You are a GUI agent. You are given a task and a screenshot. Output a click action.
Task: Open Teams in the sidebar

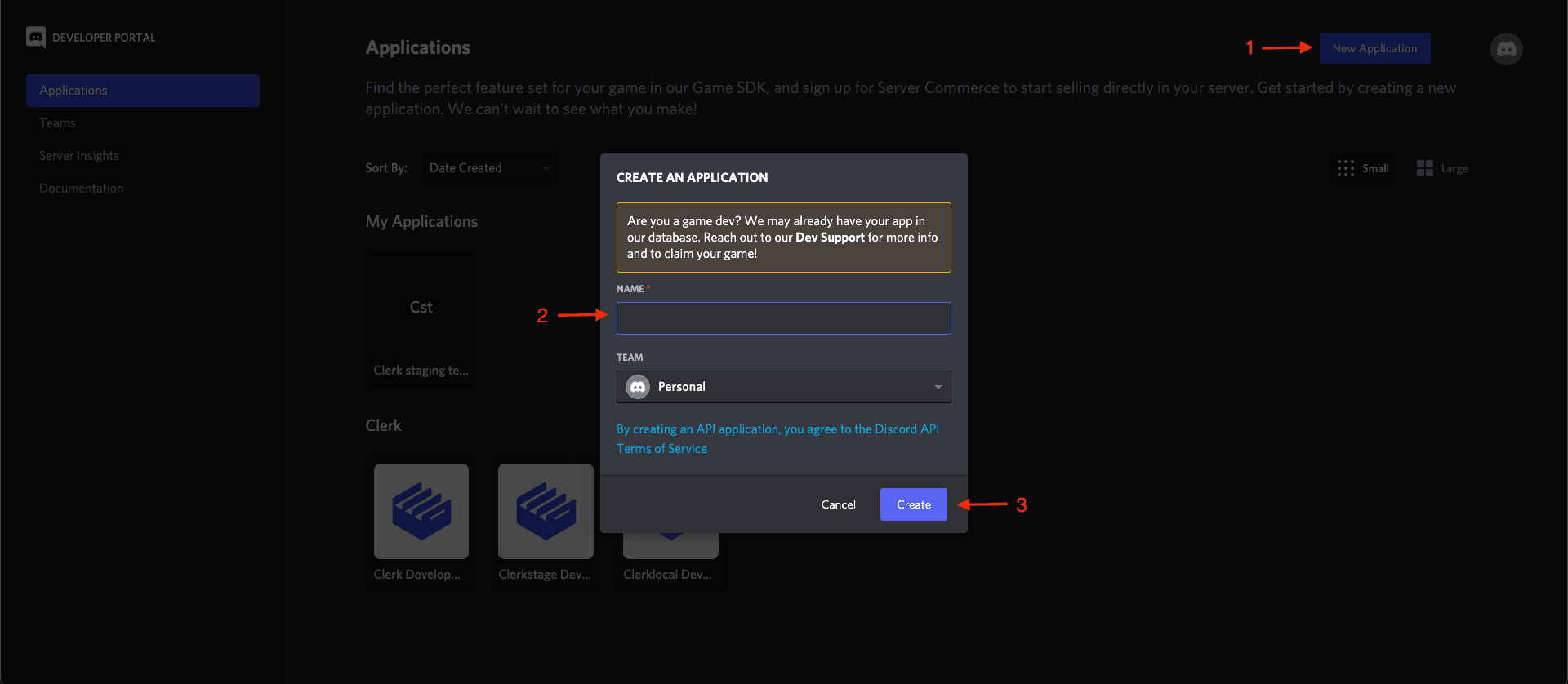coord(57,123)
